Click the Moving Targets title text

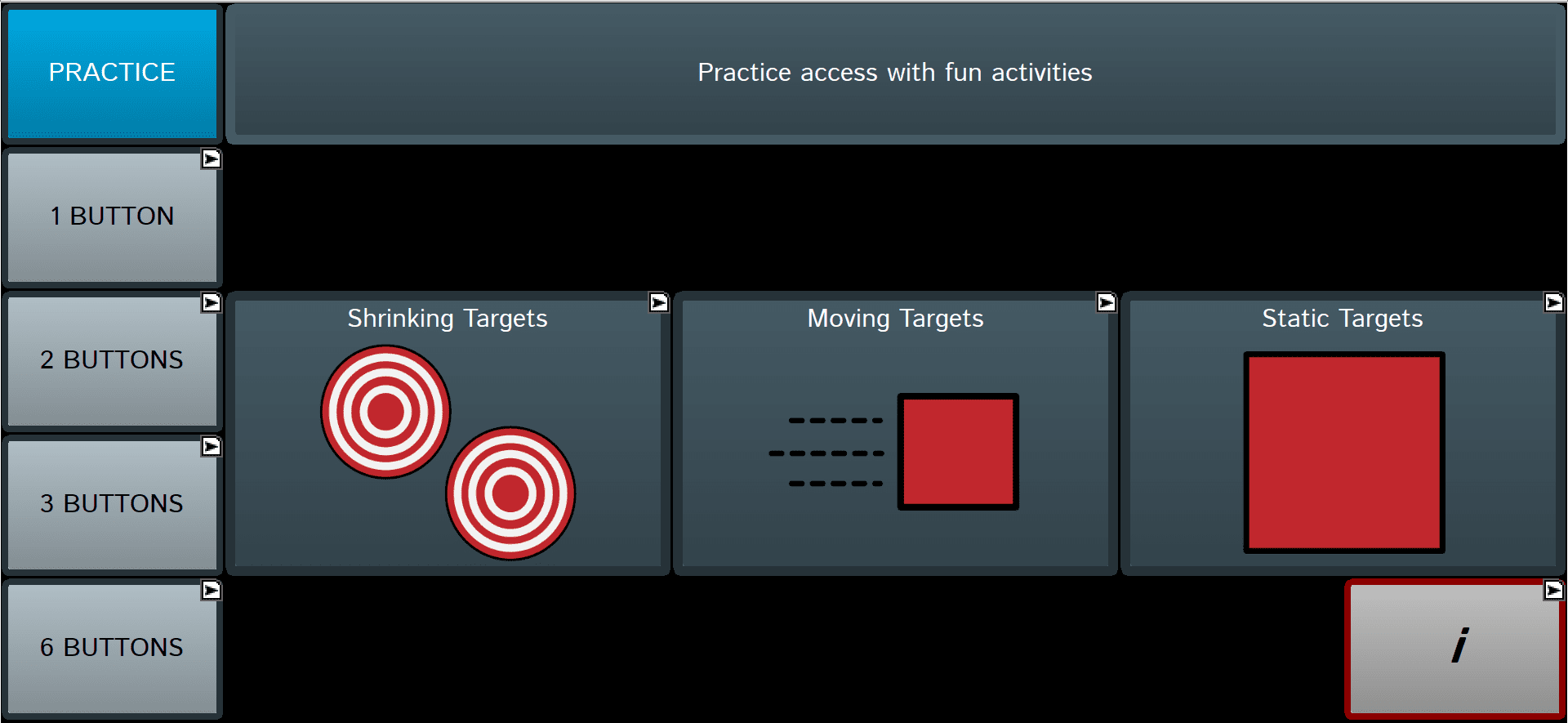(895, 319)
